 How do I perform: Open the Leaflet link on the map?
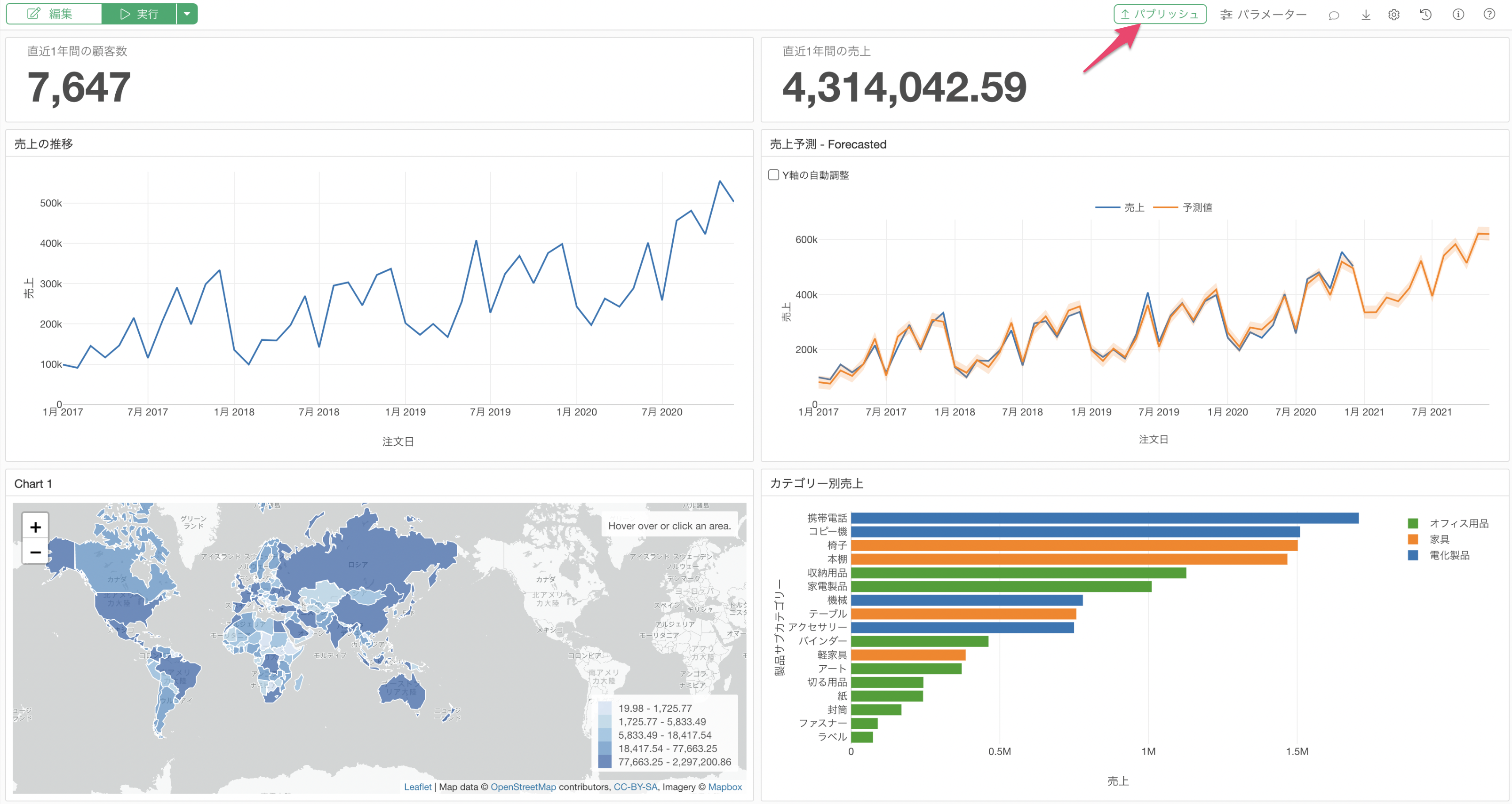[417, 787]
